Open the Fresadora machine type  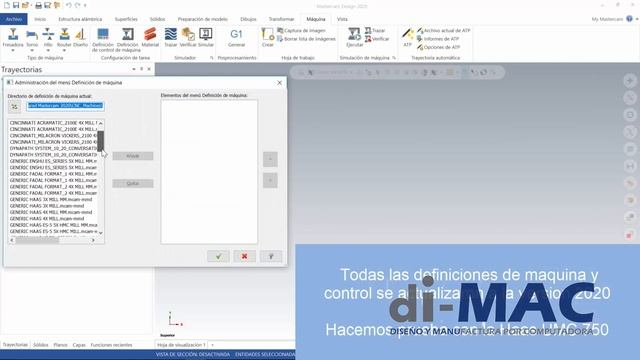click(x=13, y=37)
